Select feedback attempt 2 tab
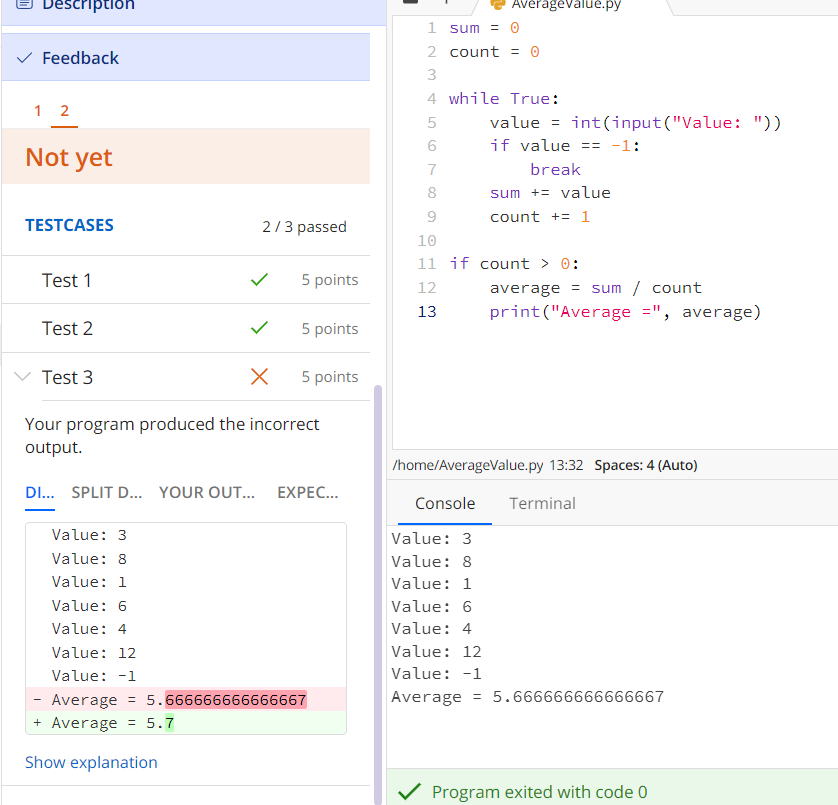 coord(64,111)
